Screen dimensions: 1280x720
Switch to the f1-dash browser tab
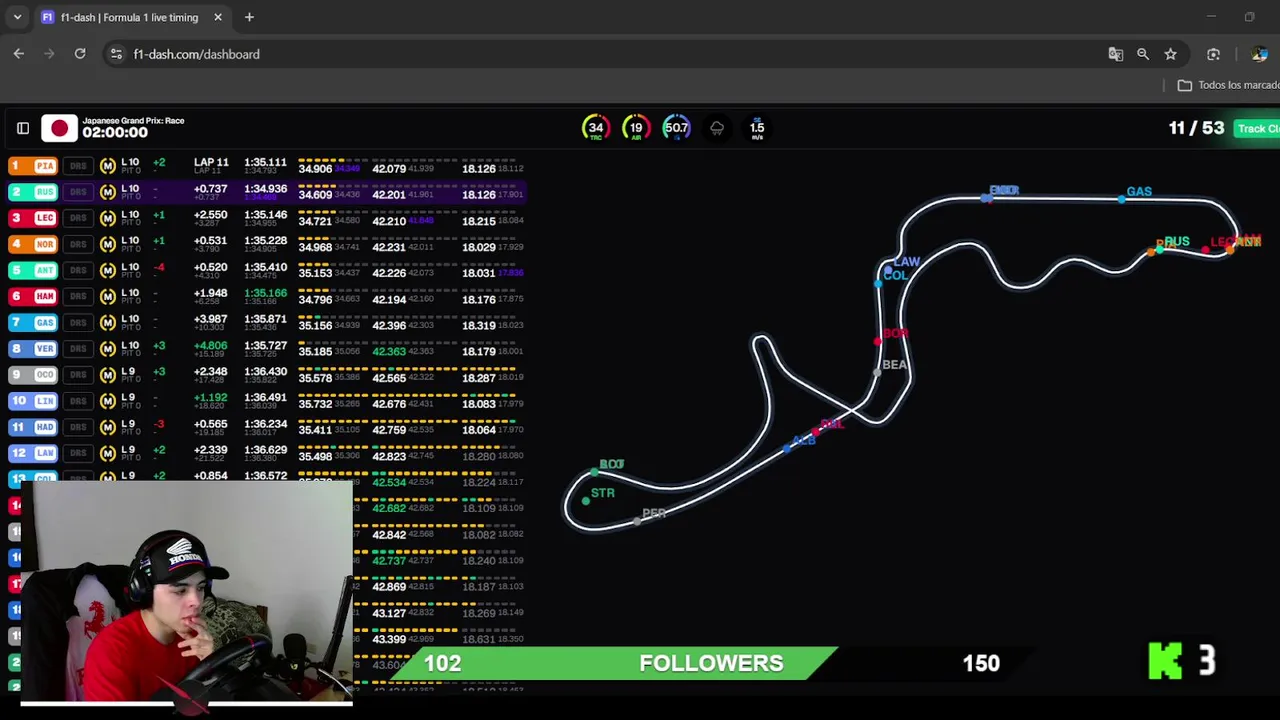pos(130,17)
